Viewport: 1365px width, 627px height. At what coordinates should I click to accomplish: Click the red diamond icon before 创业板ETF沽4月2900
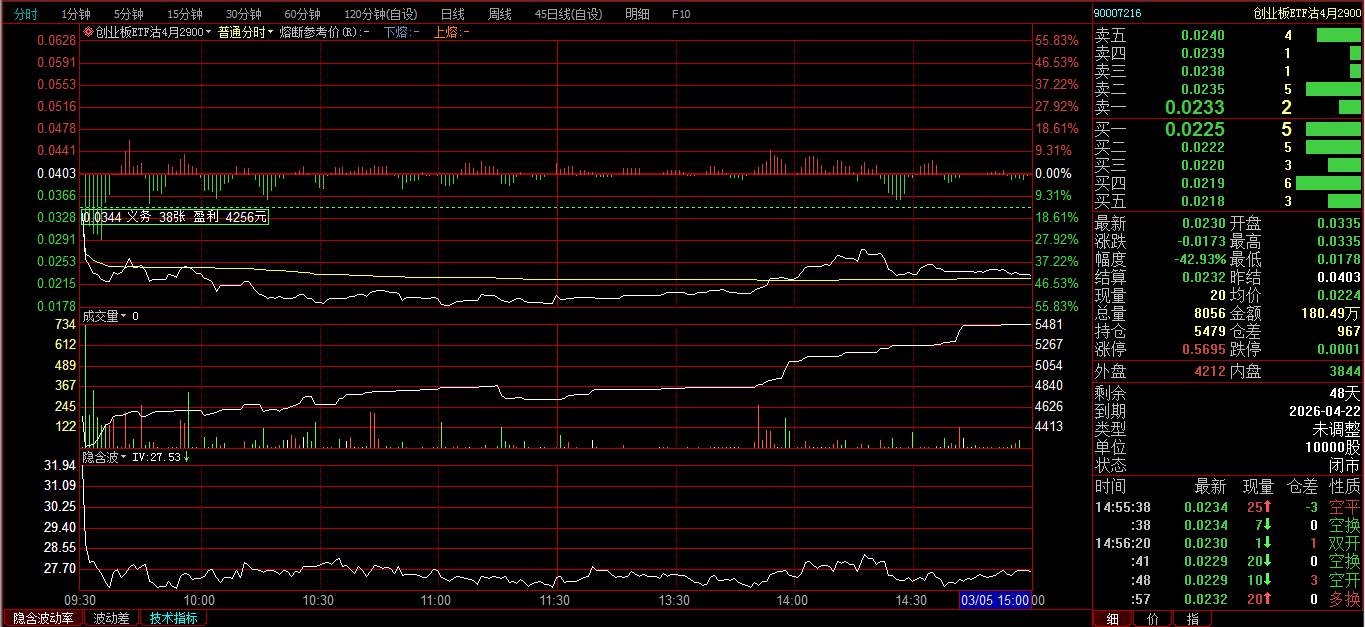click(x=88, y=32)
